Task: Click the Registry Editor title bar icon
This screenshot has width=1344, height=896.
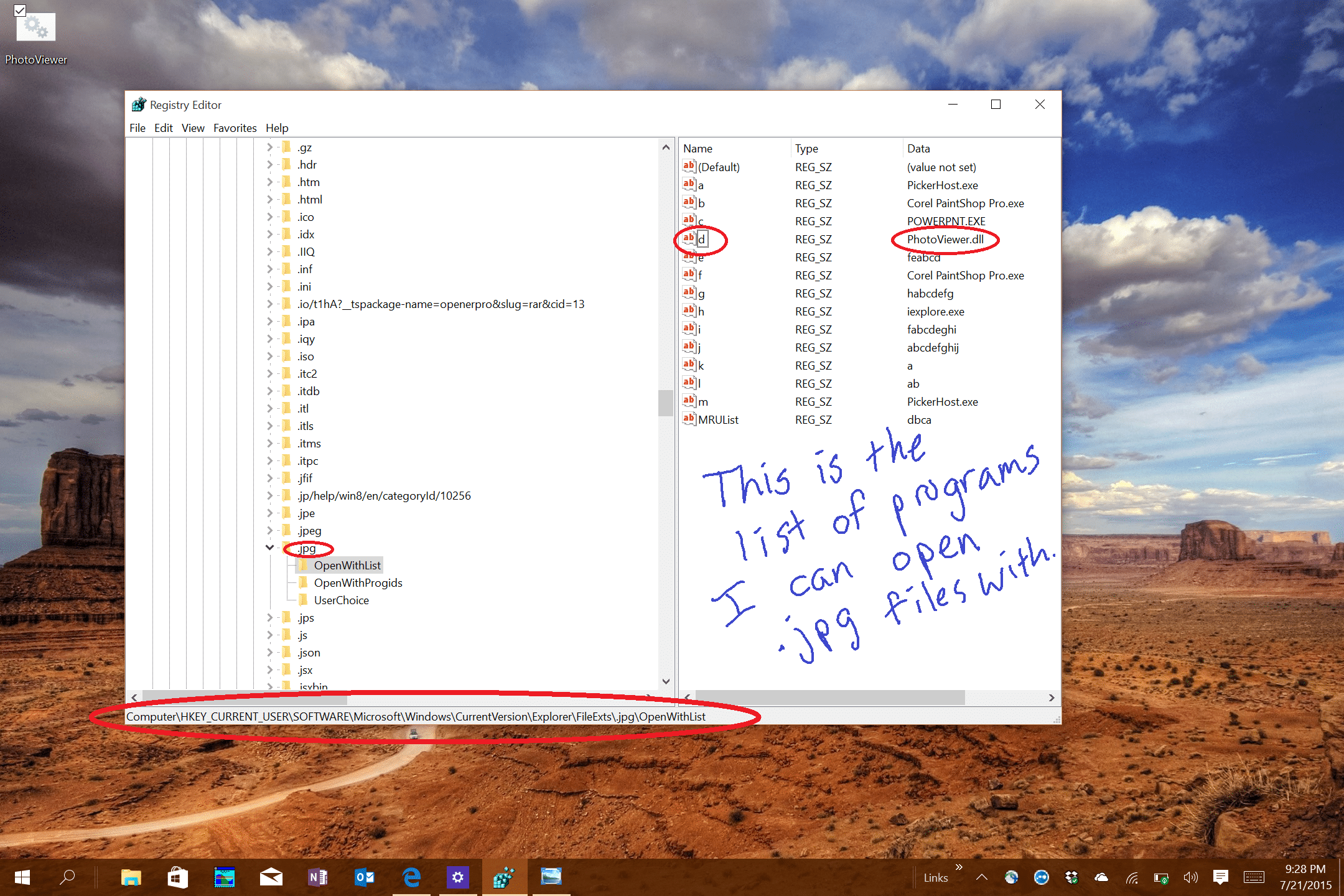Action: coord(139,105)
